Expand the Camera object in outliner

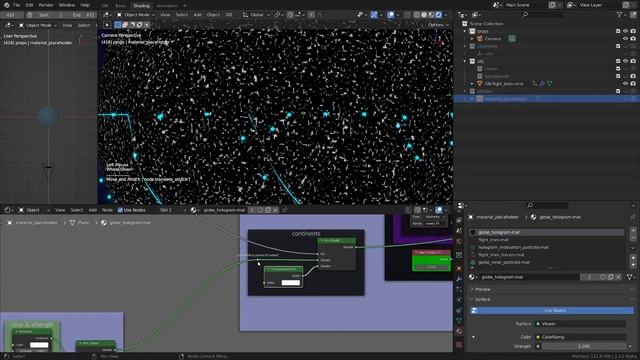pyautogui.click(x=472, y=38)
